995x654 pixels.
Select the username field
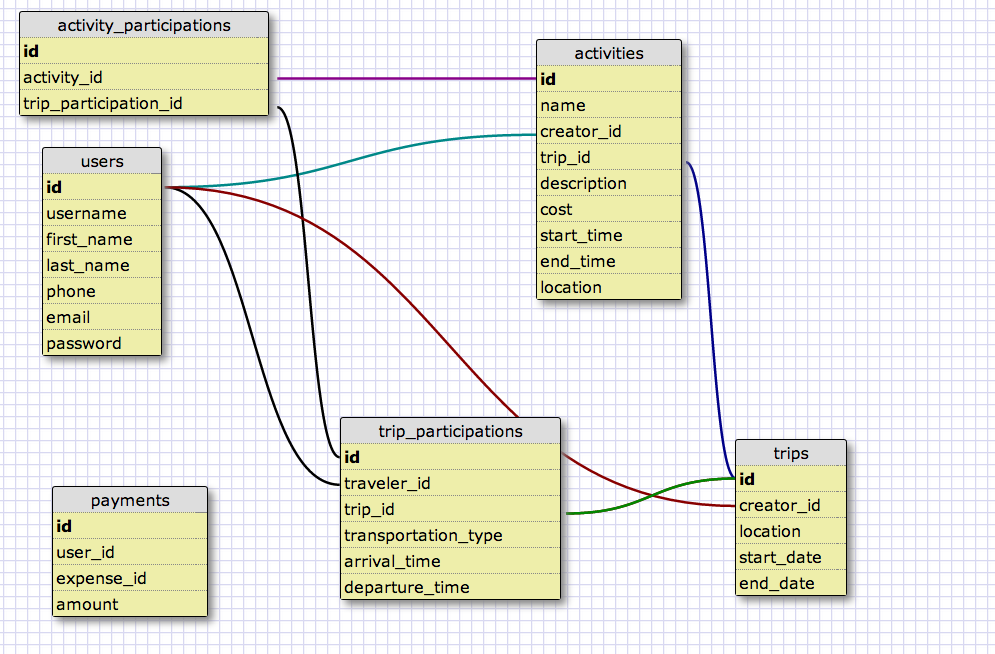pyautogui.click(x=102, y=213)
